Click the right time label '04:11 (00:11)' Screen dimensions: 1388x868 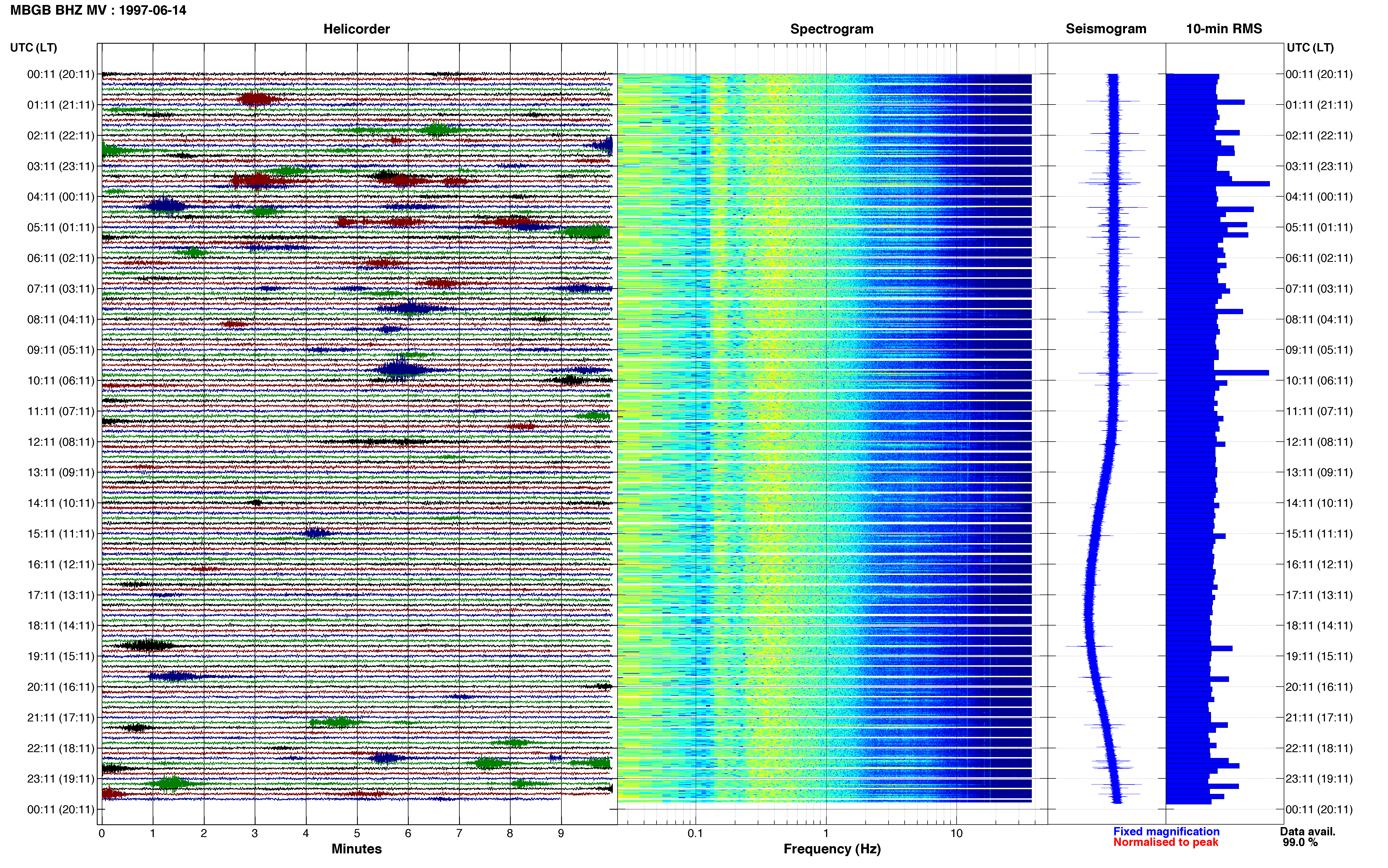(1319, 197)
